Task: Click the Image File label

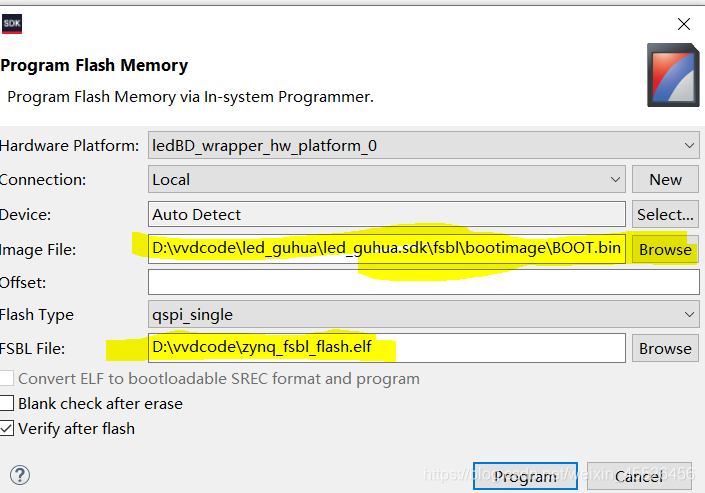Action: [38, 249]
